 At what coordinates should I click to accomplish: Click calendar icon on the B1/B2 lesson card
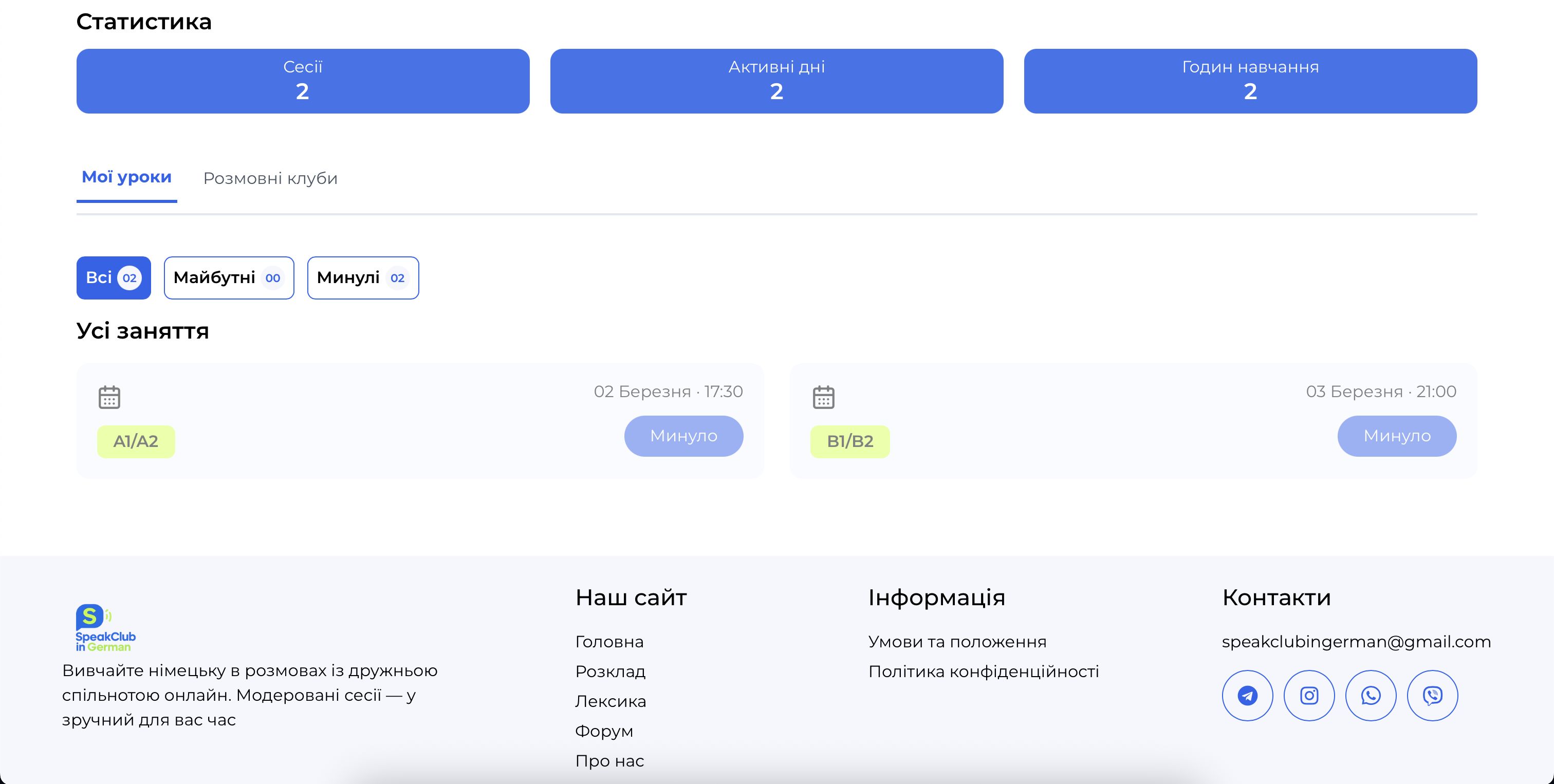(x=823, y=397)
